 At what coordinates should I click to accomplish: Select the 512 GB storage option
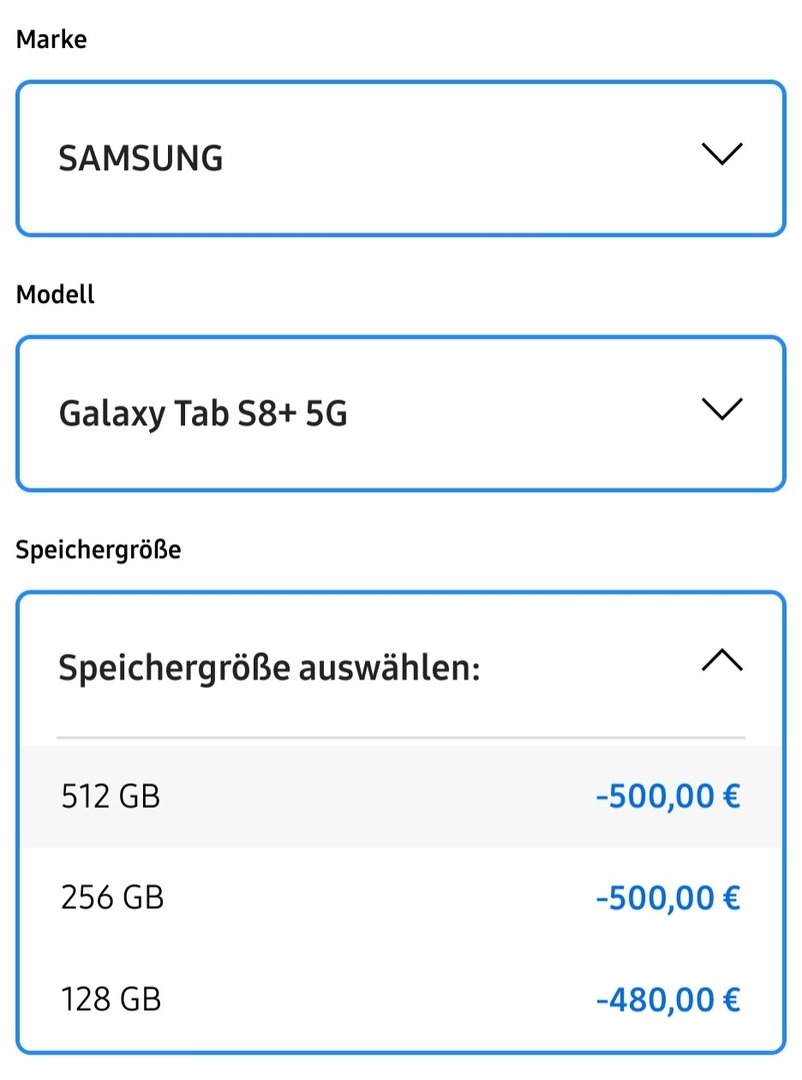coord(110,797)
